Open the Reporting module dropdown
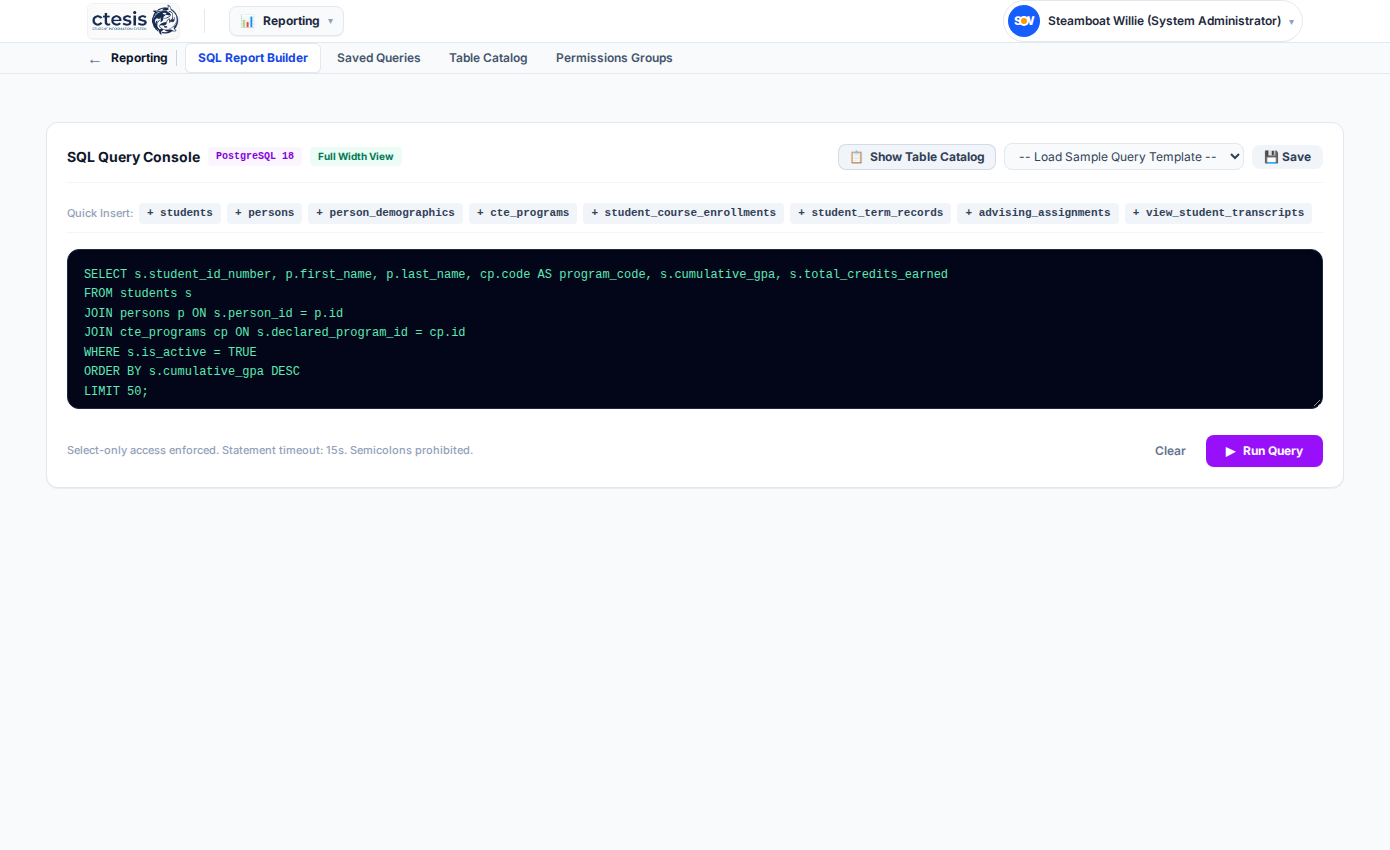 286,21
